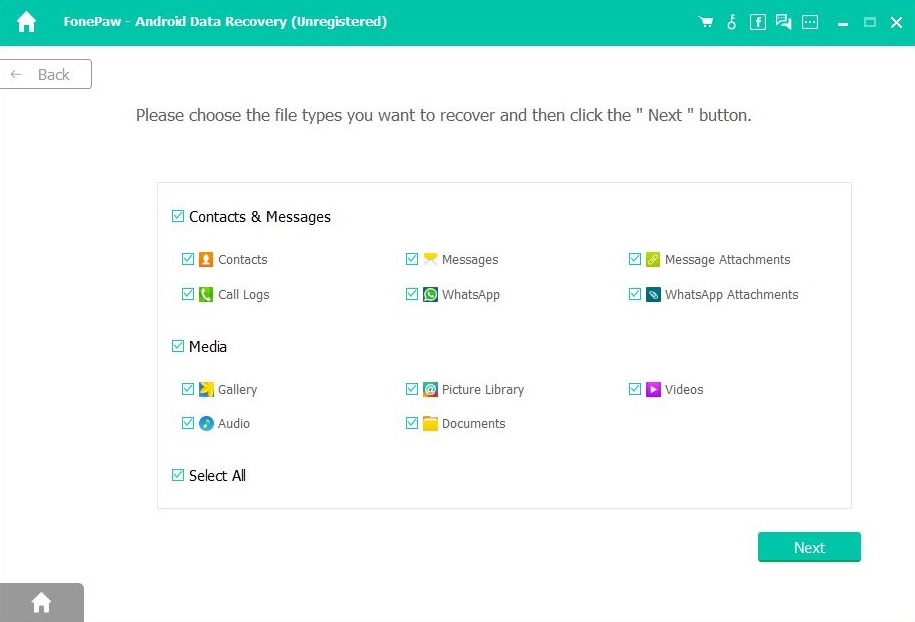Click the home logo in the top-left corner
Image resolution: width=915 pixels, height=622 pixels.
(25, 21)
